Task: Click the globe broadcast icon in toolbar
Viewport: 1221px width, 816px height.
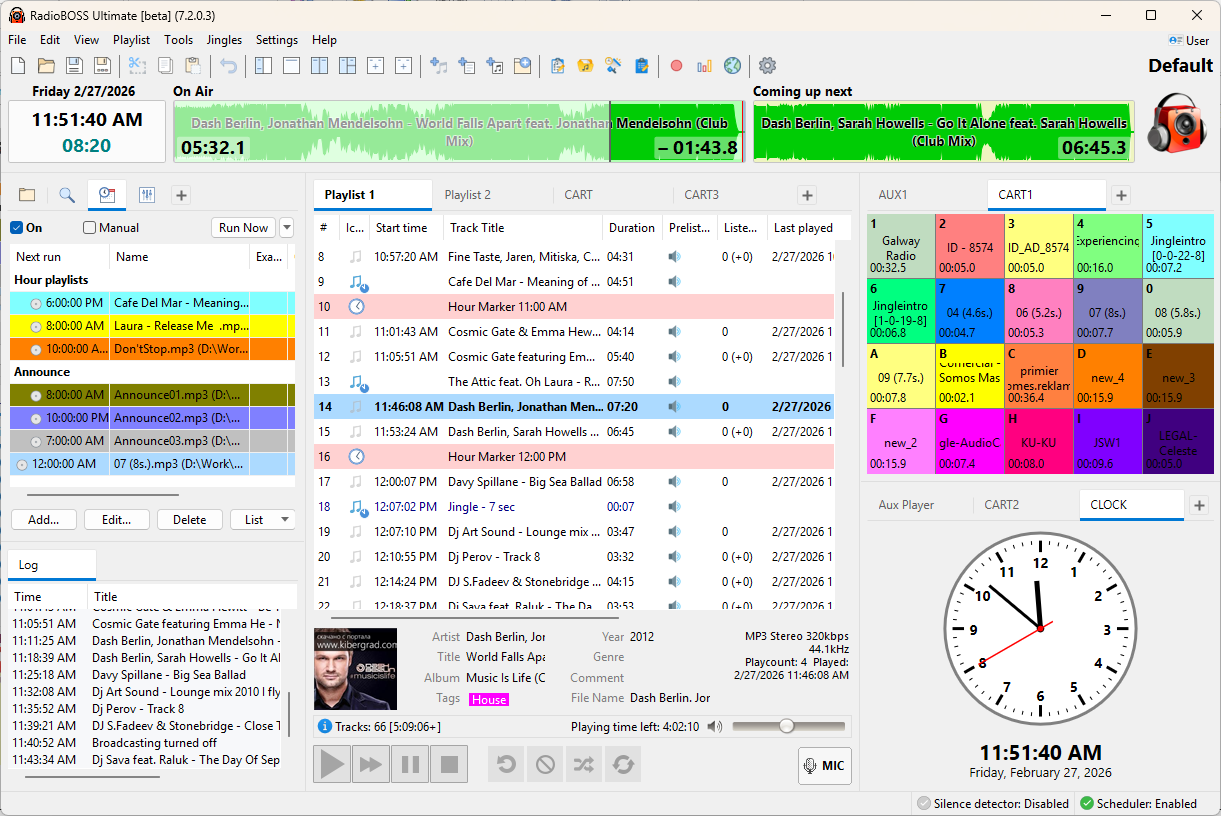Action: (733, 66)
